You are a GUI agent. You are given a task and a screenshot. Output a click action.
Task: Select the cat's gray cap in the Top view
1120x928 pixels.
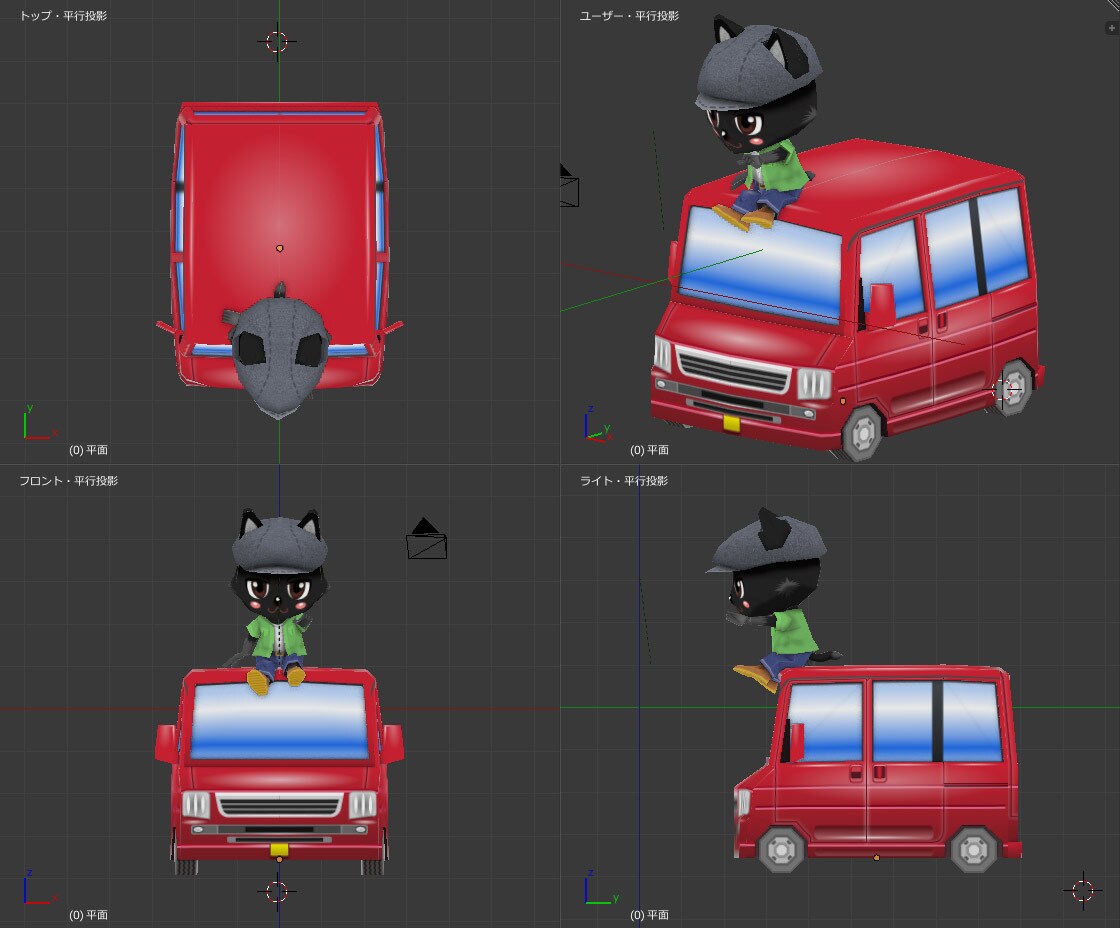pos(280,357)
